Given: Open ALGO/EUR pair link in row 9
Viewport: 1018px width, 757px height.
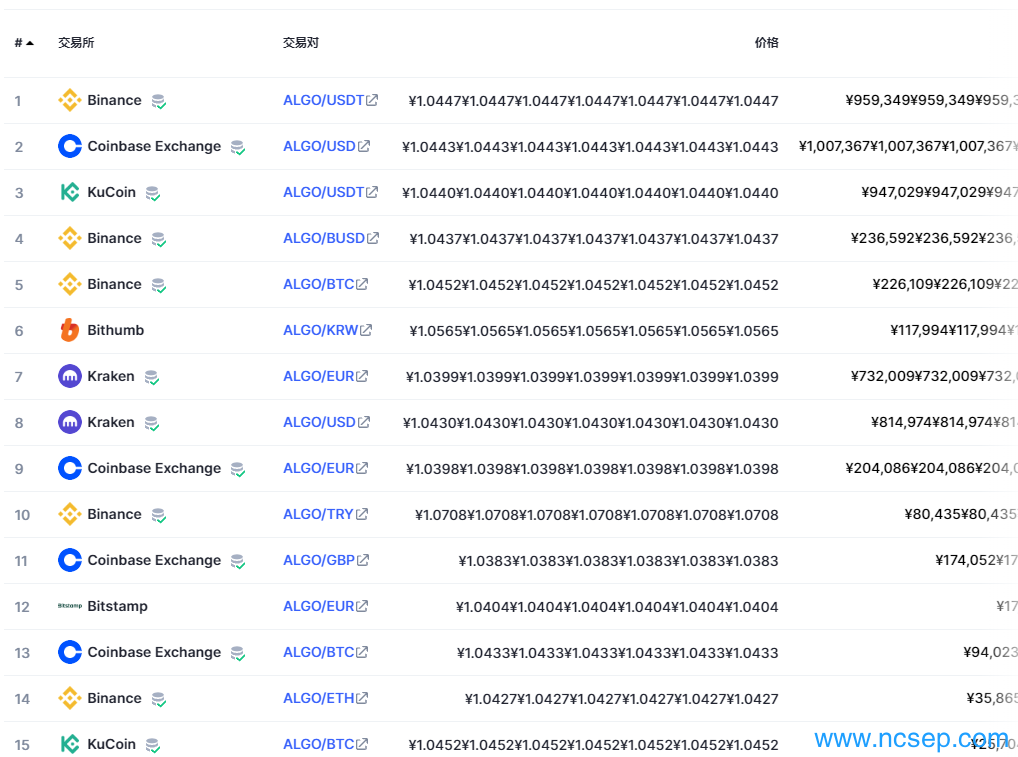Looking at the screenshot, I should click(x=325, y=468).
